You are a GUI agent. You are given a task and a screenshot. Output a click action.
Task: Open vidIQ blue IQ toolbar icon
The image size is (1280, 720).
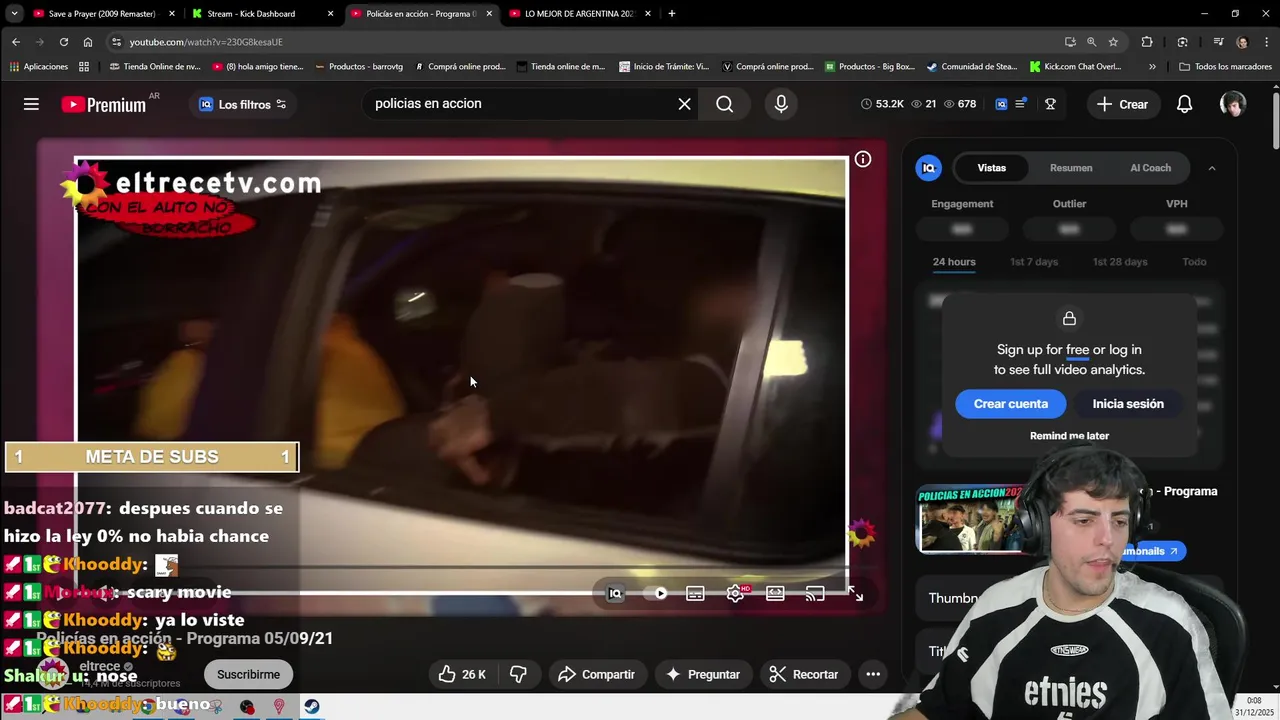[1001, 104]
